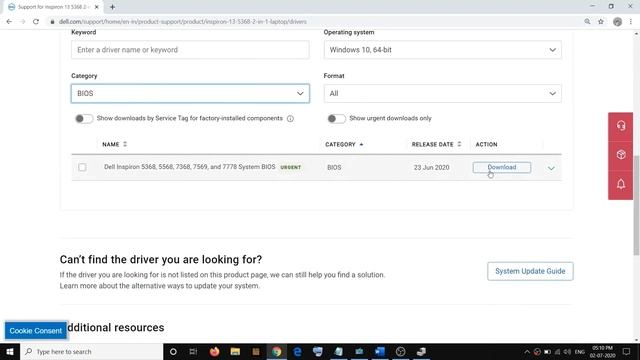
Task: Open the Windows Start menu
Action: point(10,351)
